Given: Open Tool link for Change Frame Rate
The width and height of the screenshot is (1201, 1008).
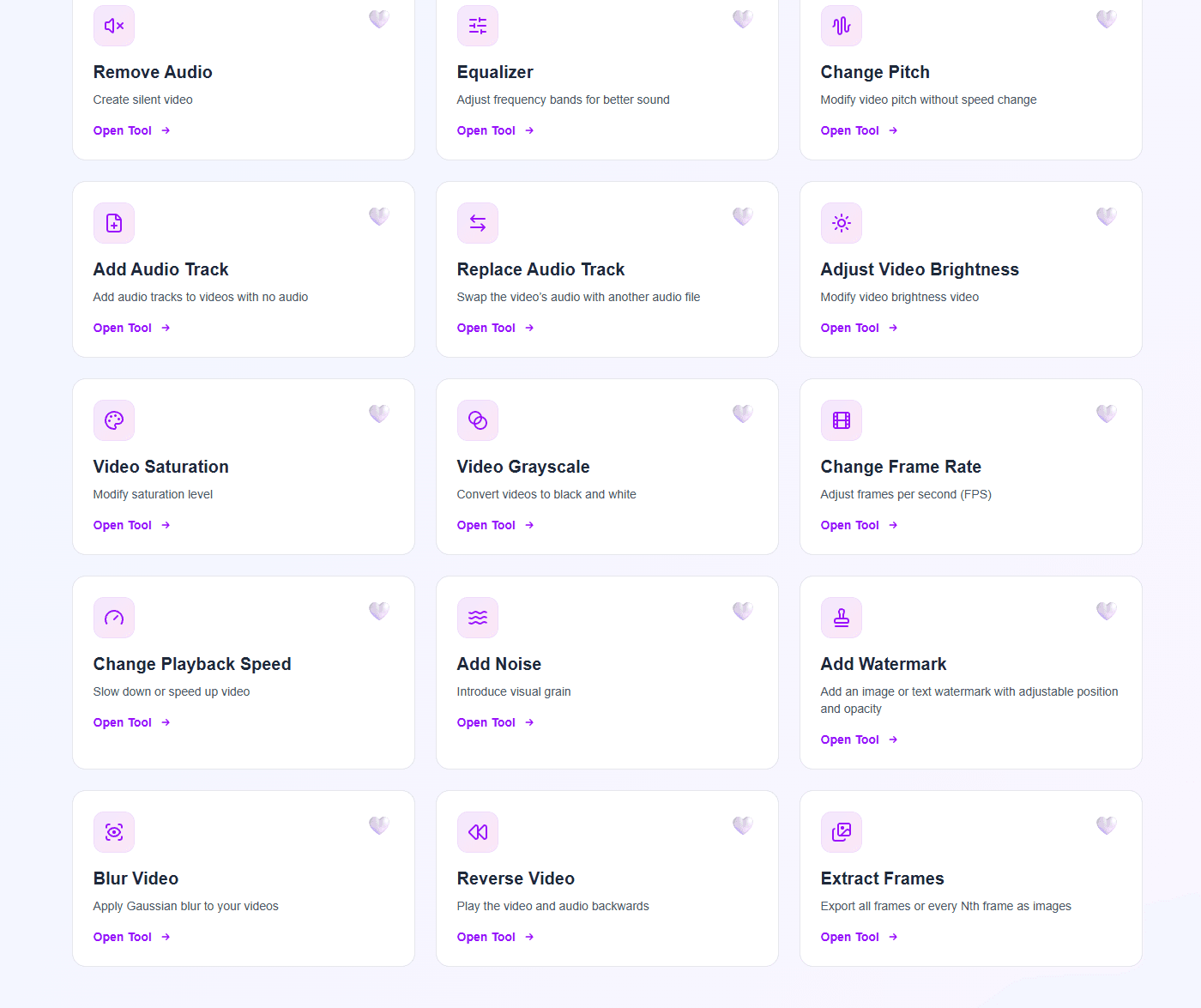Looking at the screenshot, I should click(860, 525).
